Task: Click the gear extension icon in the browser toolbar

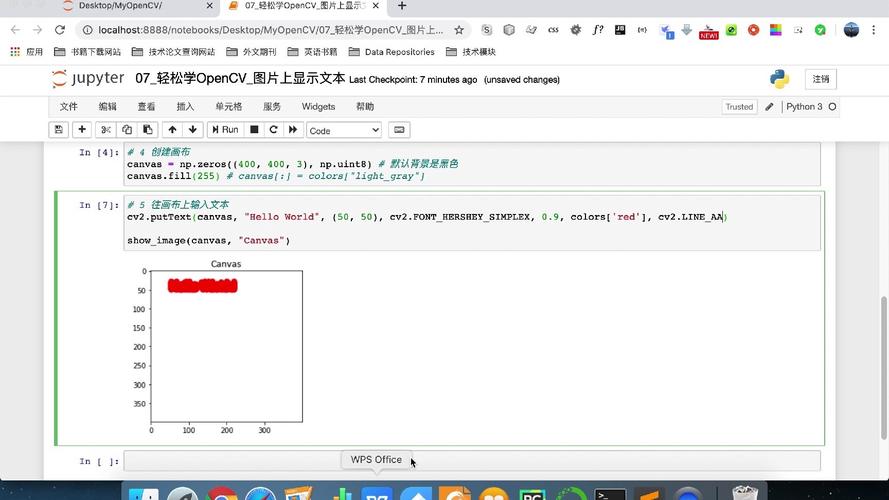Action: pyautogui.click(x=575, y=30)
